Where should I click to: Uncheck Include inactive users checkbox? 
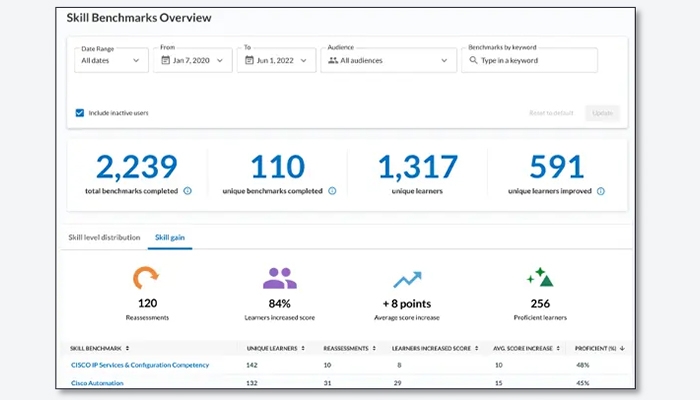pos(80,113)
